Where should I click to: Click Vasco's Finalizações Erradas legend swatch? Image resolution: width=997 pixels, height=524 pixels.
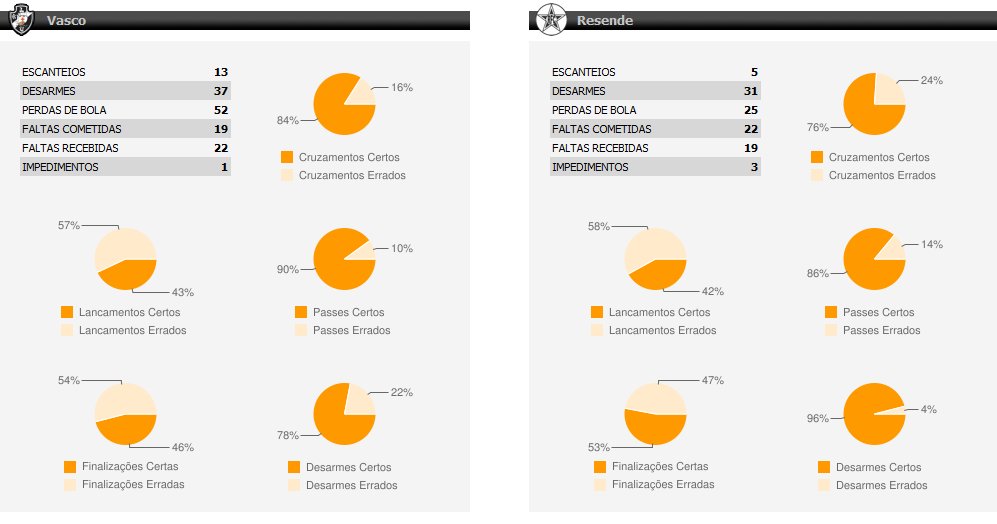click(69, 484)
